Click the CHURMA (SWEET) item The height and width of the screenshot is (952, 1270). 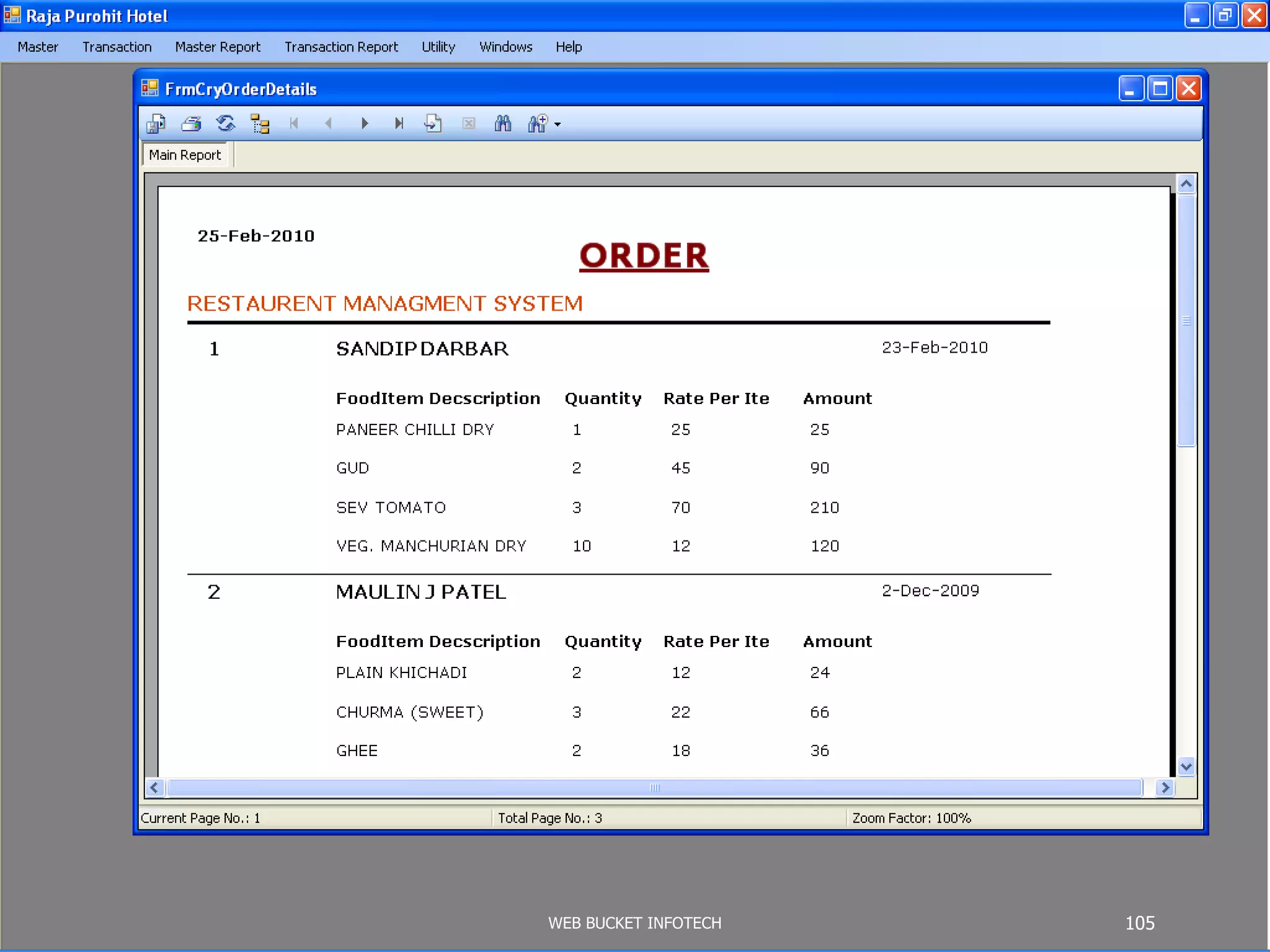pos(409,712)
